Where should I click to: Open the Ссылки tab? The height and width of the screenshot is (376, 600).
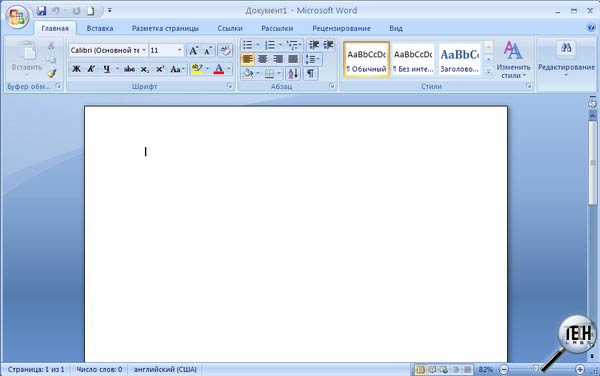230,28
